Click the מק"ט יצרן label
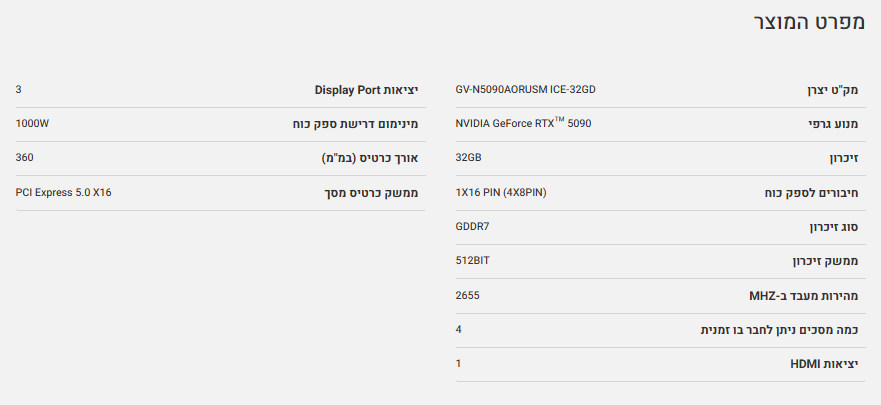Image resolution: width=881 pixels, height=405 pixels. pyautogui.click(x=832, y=90)
